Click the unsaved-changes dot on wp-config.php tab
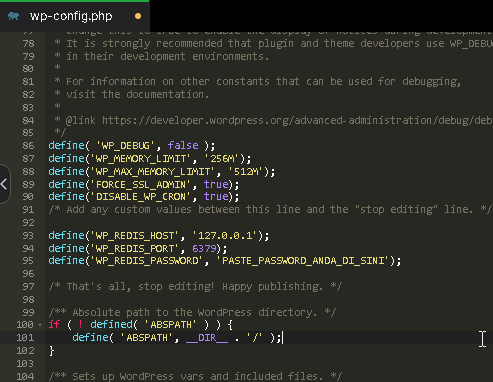This screenshot has height=382, width=493. [138, 16]
